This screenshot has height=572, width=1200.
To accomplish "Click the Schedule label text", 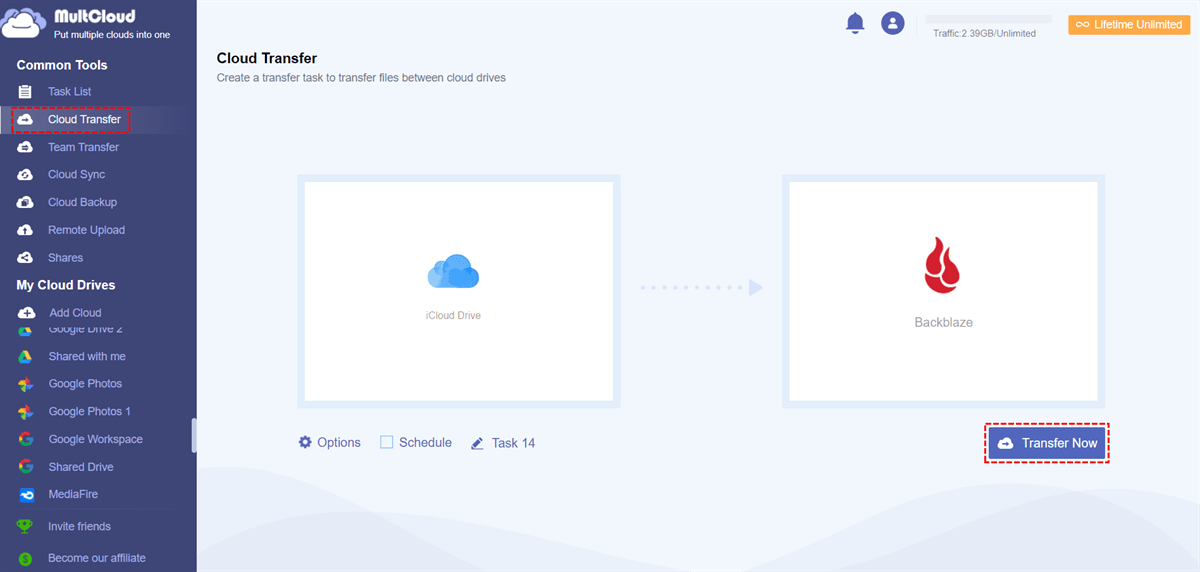I will 425,442.
